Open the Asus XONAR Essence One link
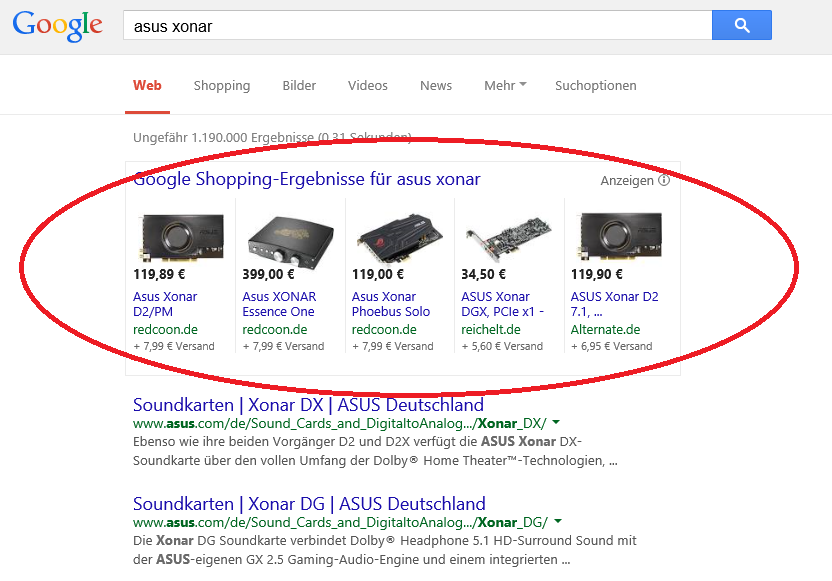 pyautogui.click(x=279, y=304)
